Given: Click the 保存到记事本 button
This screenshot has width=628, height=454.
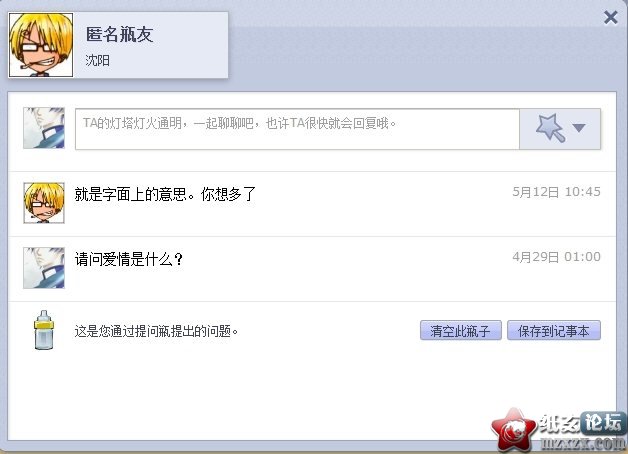Looking at the screenshot, I should coord(554,330).
